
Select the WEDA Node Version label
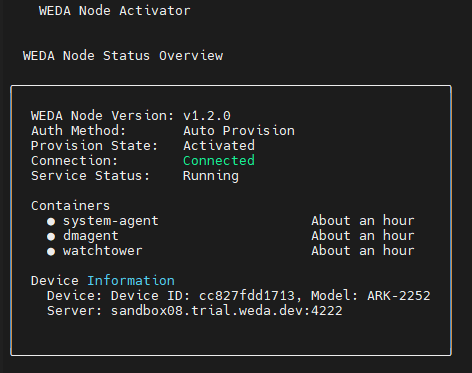coord(103,116)
